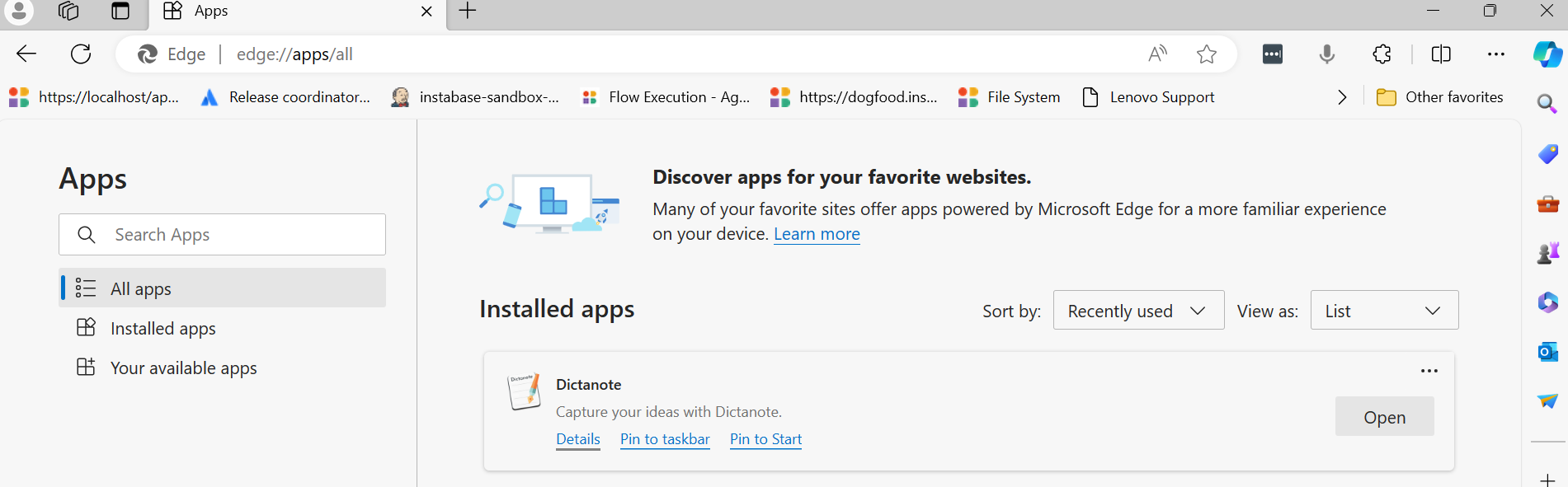Open sidebar Outlook icon
This screenshot has height=487, width=1568.
click(x=1547, y=352)
